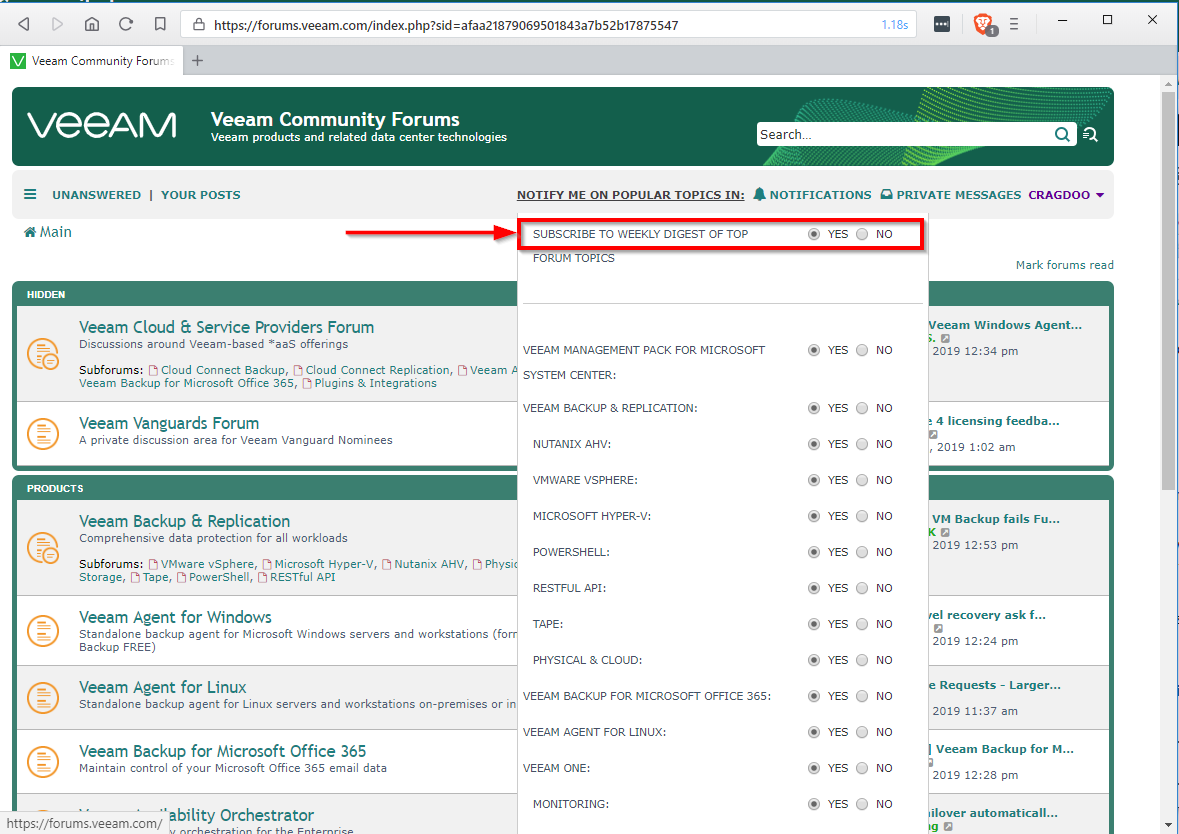Screen dimensions: 1179x834
Task: Select NO for Monitoring notifications
Action: pyautogui.click(x=862, y=805)
